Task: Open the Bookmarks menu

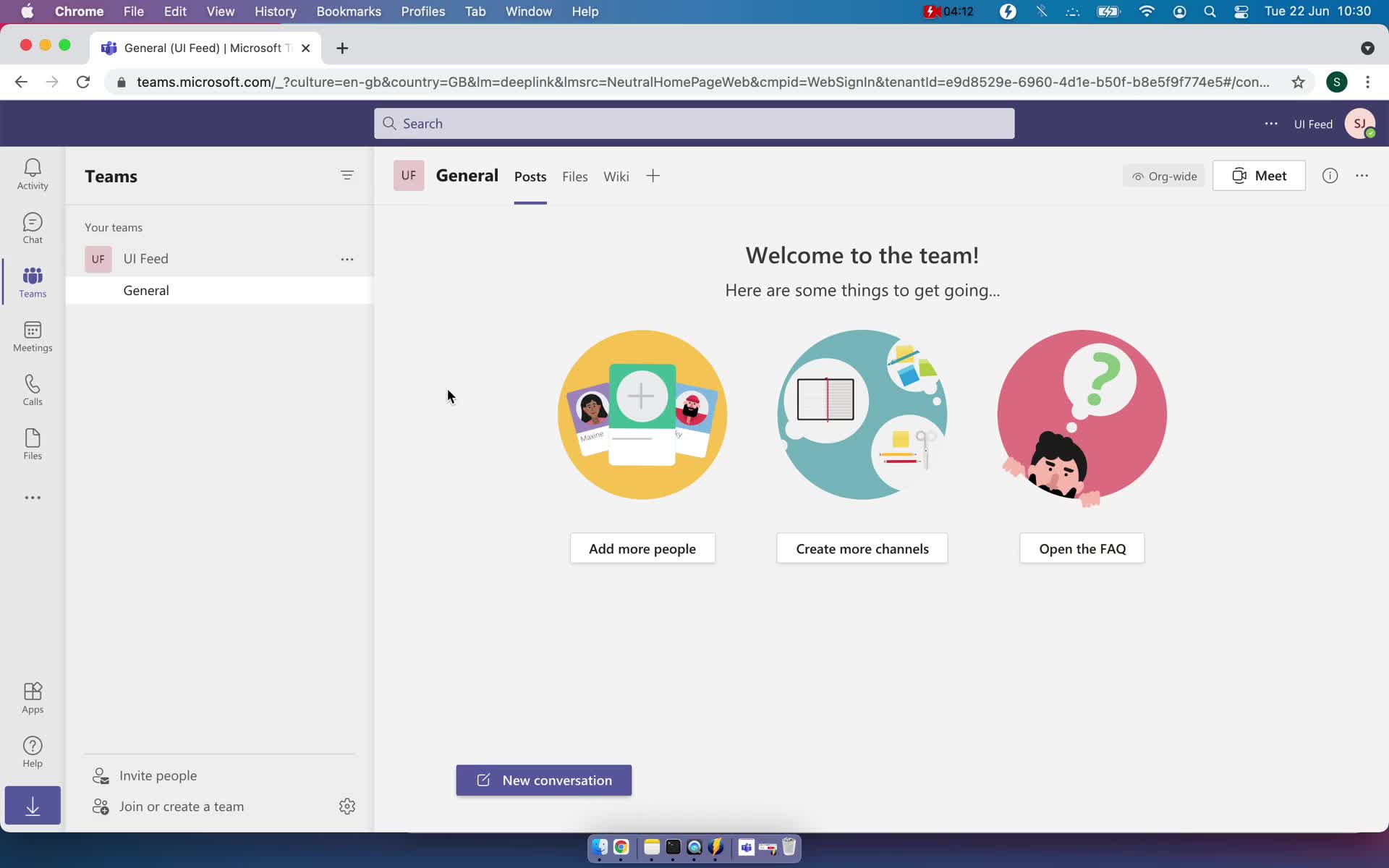Action: coord(349,12)
